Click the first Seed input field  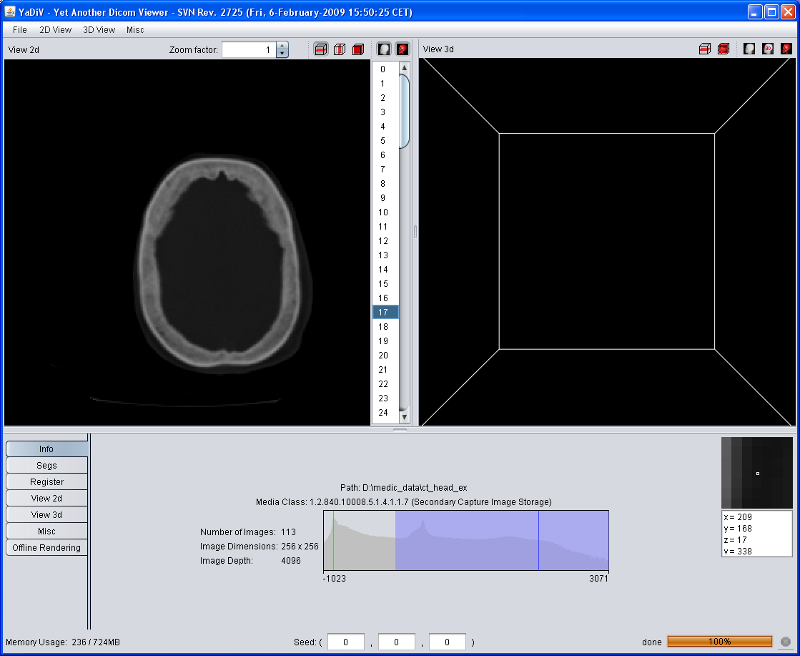pyautogui.click(x=345, y=642)
